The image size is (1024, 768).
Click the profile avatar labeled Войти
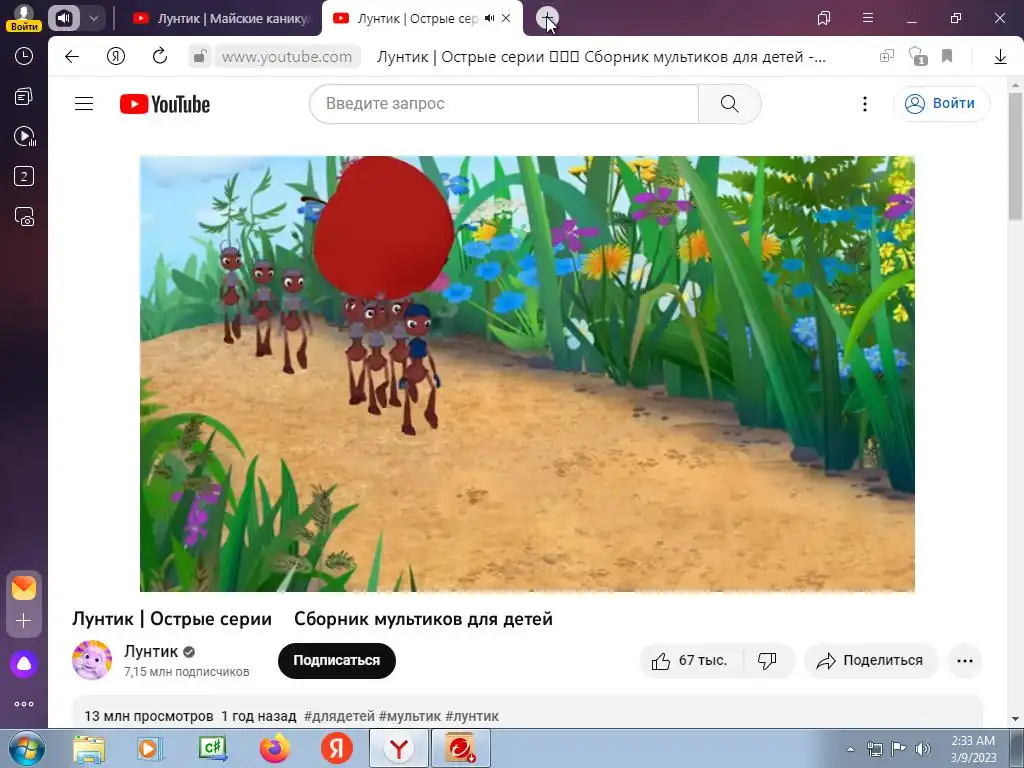click(24, 18)
